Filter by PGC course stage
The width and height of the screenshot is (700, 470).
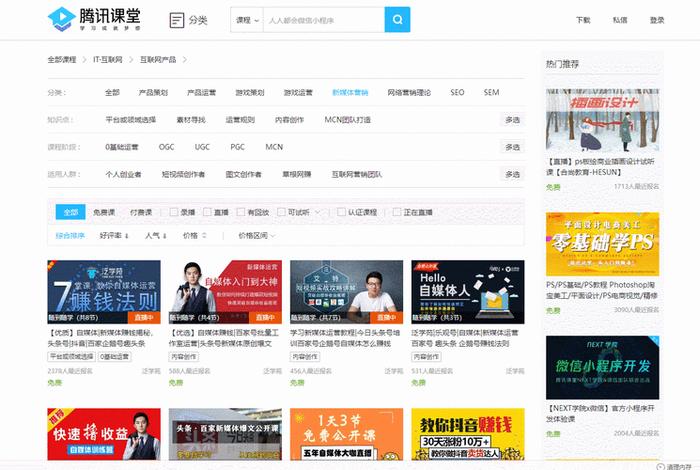[x=238, y=147]
